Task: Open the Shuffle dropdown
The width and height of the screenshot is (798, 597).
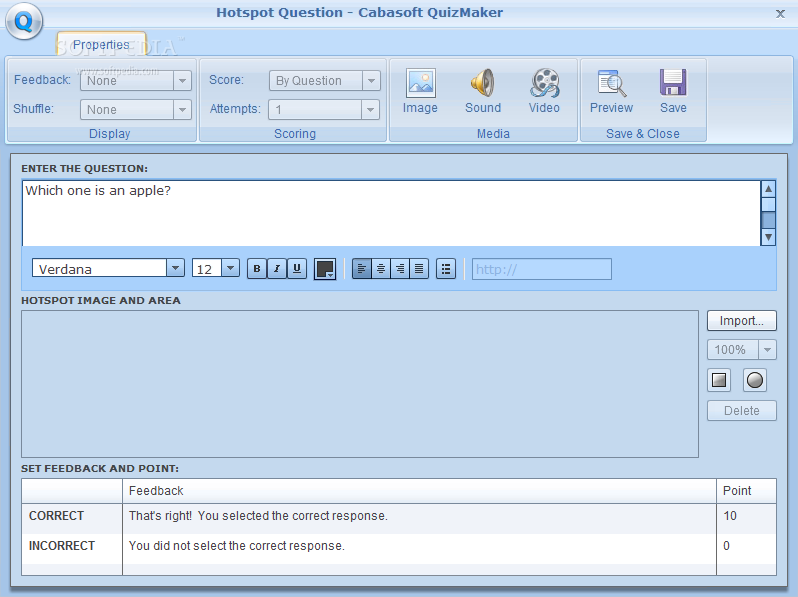Action: tap(135, 109)
